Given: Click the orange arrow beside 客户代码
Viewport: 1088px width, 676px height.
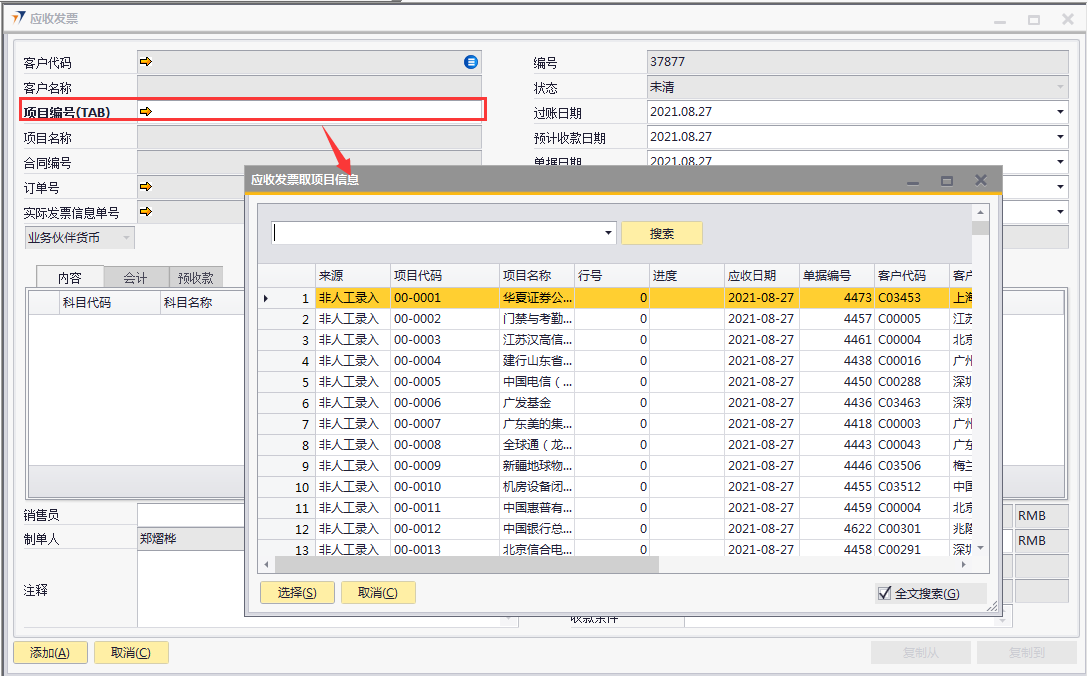Looking at the screenshot, I should [x=146, y=62].
